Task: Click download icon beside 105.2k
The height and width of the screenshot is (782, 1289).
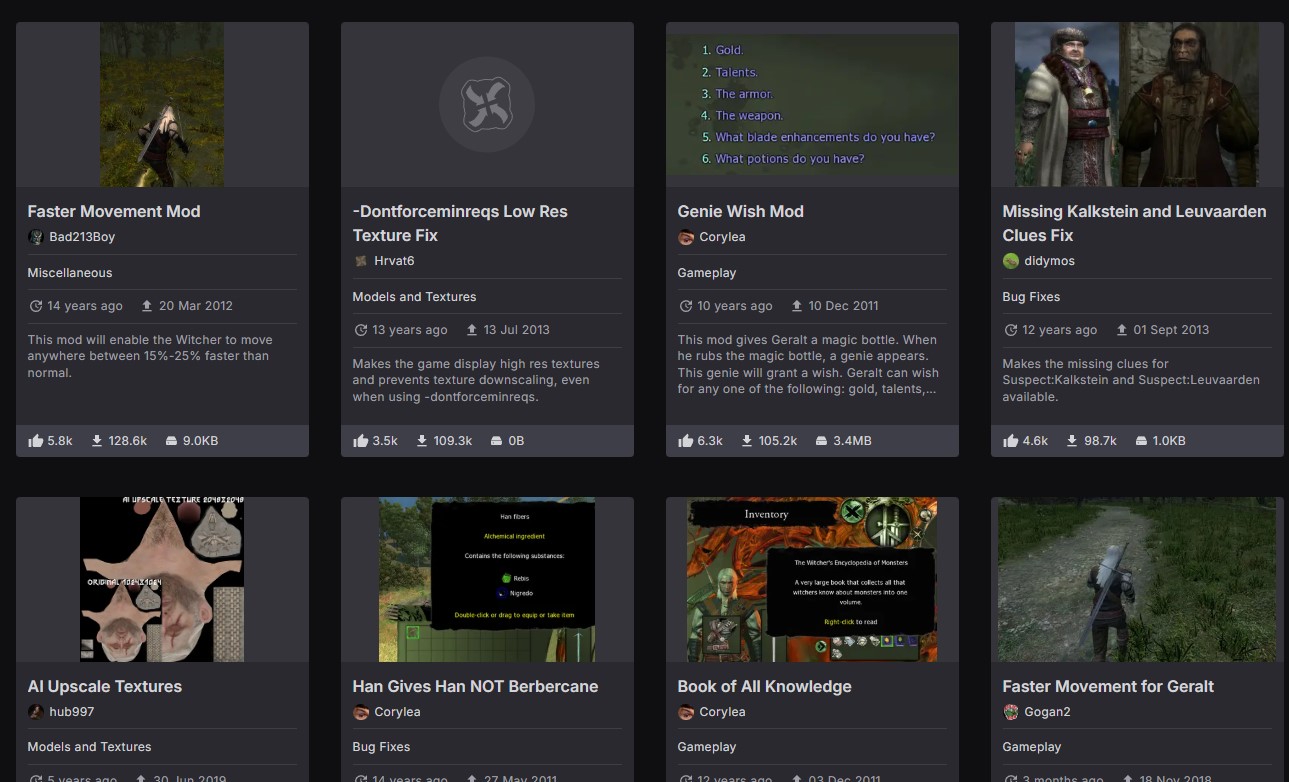Action: (746, 440)
